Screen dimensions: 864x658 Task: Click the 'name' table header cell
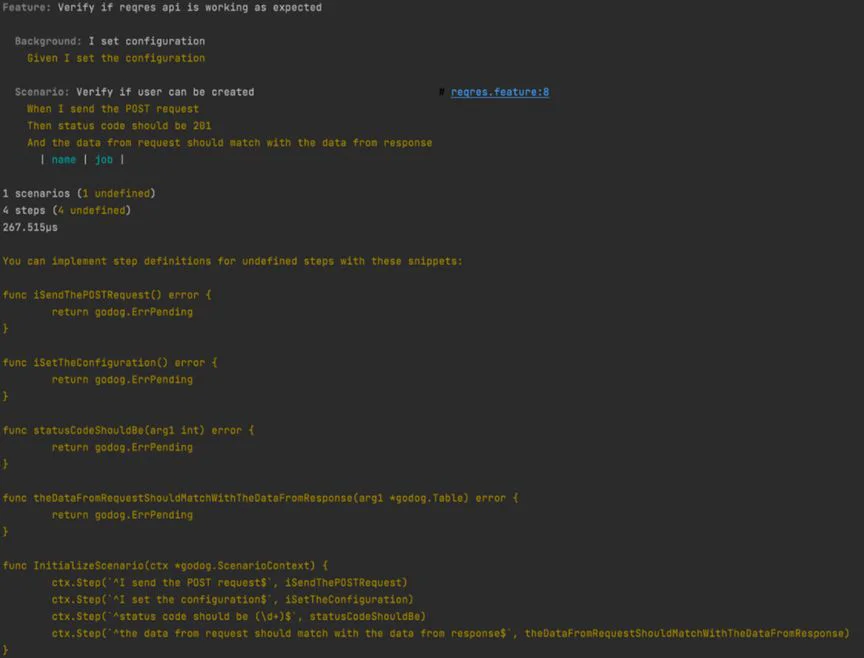[63, 160]
